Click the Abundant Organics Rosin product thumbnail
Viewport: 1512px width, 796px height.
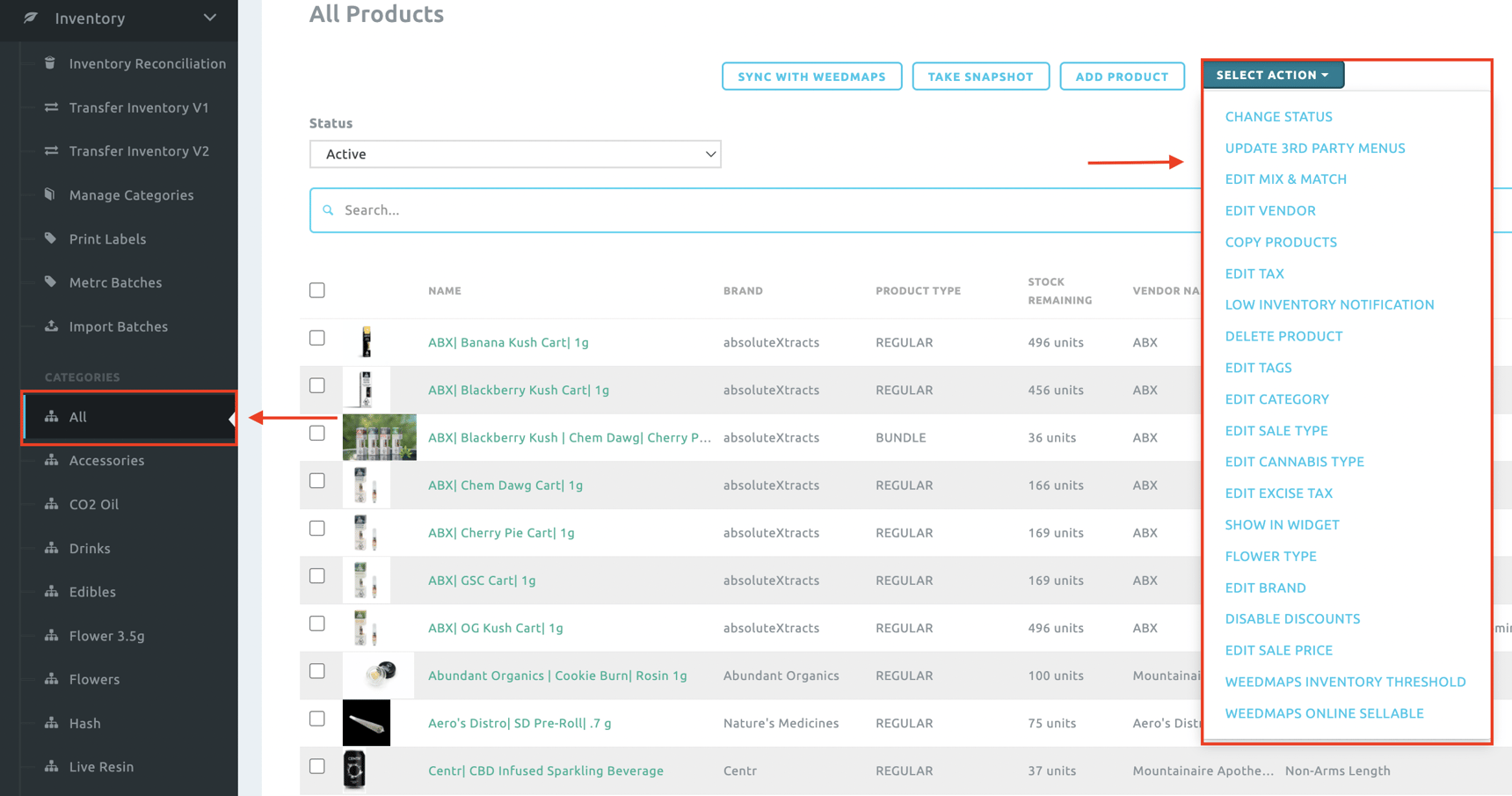tap(377, 675)
